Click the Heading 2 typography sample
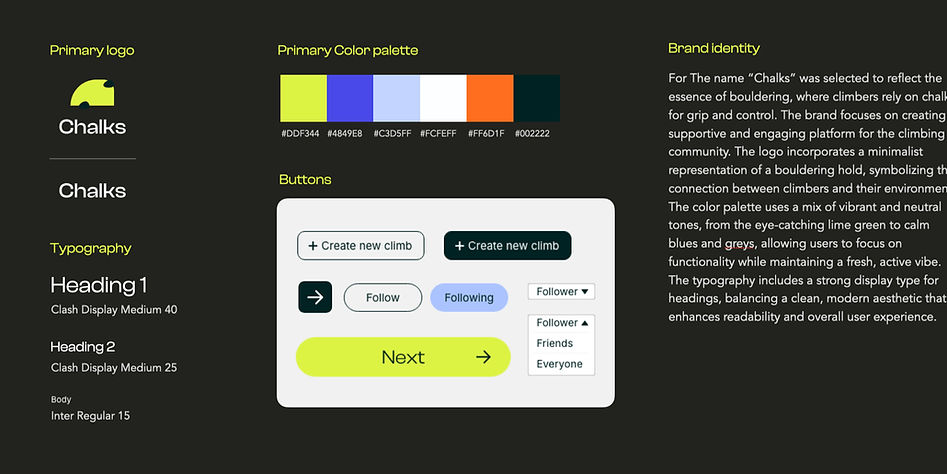This screenshot has width=947, height=474. [83, 347]
